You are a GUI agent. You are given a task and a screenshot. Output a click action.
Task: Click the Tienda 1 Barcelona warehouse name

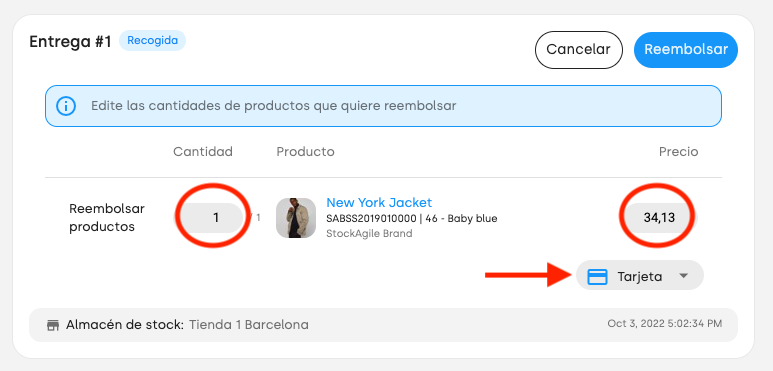pyautogui.click(x=249, y=325)
